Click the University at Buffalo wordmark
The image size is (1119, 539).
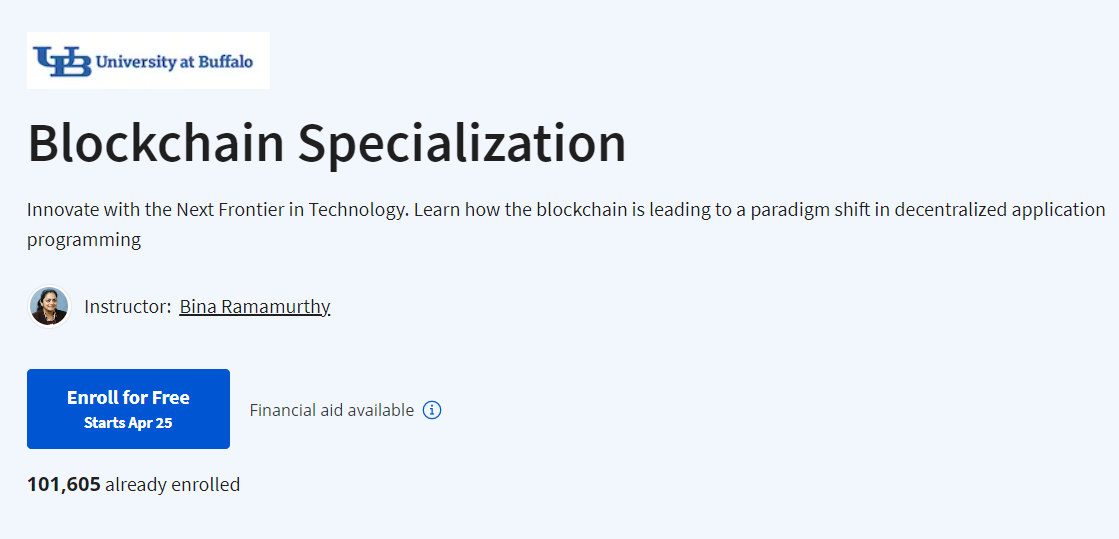(x=174, y=62)
